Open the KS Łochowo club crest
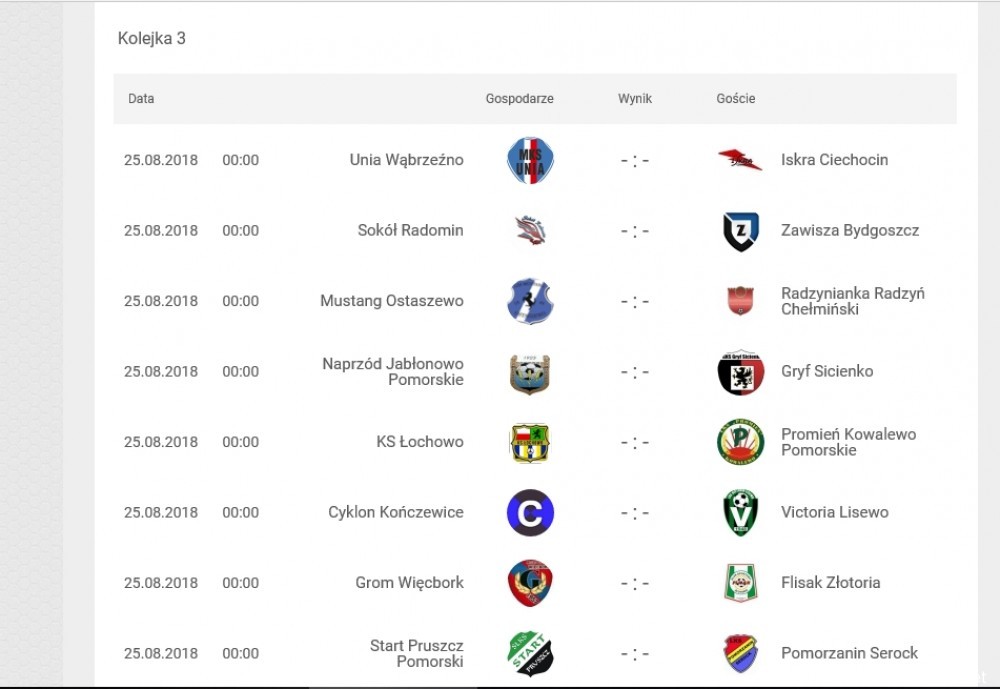The image size is (1000, 689). click(530, 442)
